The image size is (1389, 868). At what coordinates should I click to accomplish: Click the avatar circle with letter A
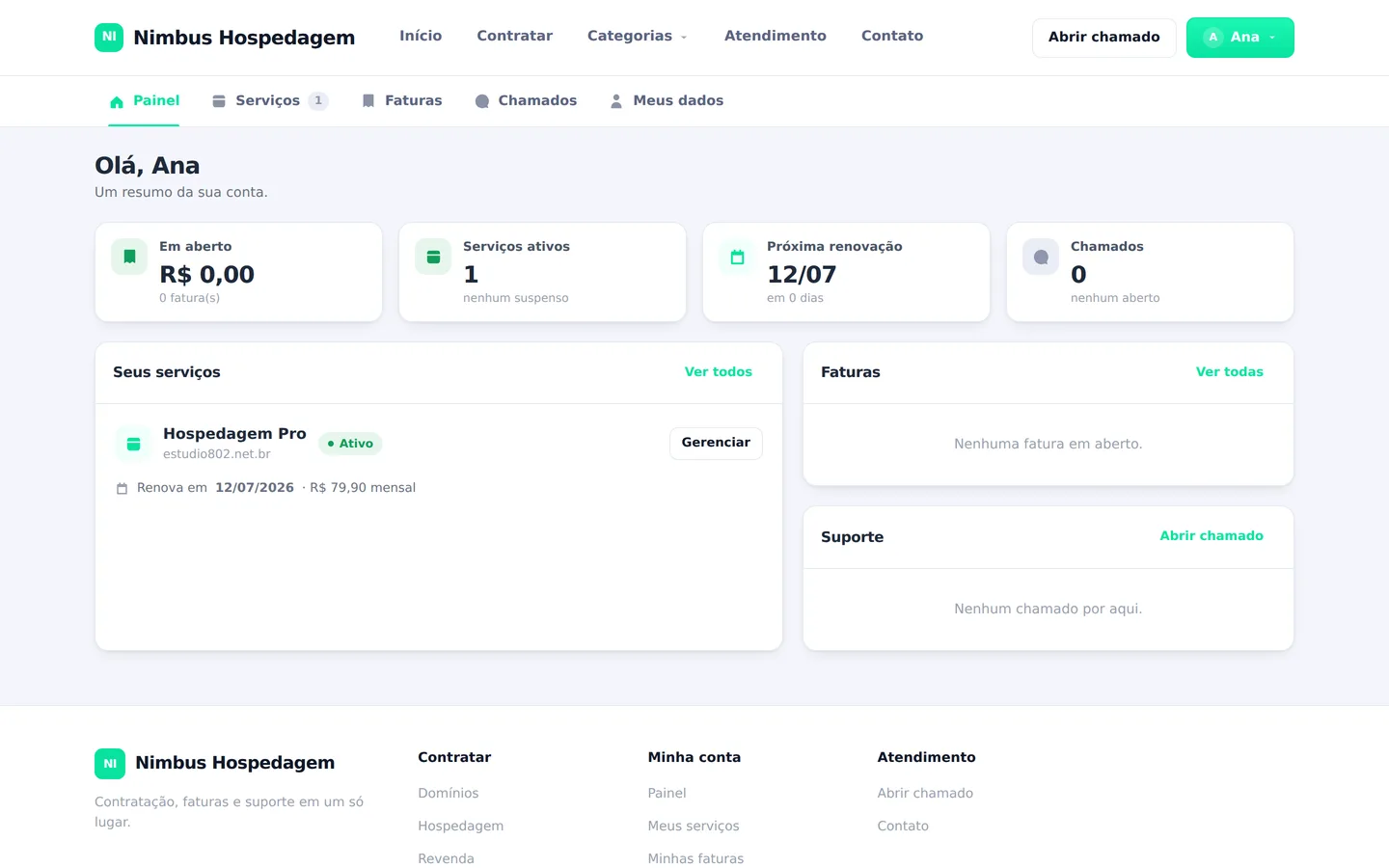tap(1213, 38)
